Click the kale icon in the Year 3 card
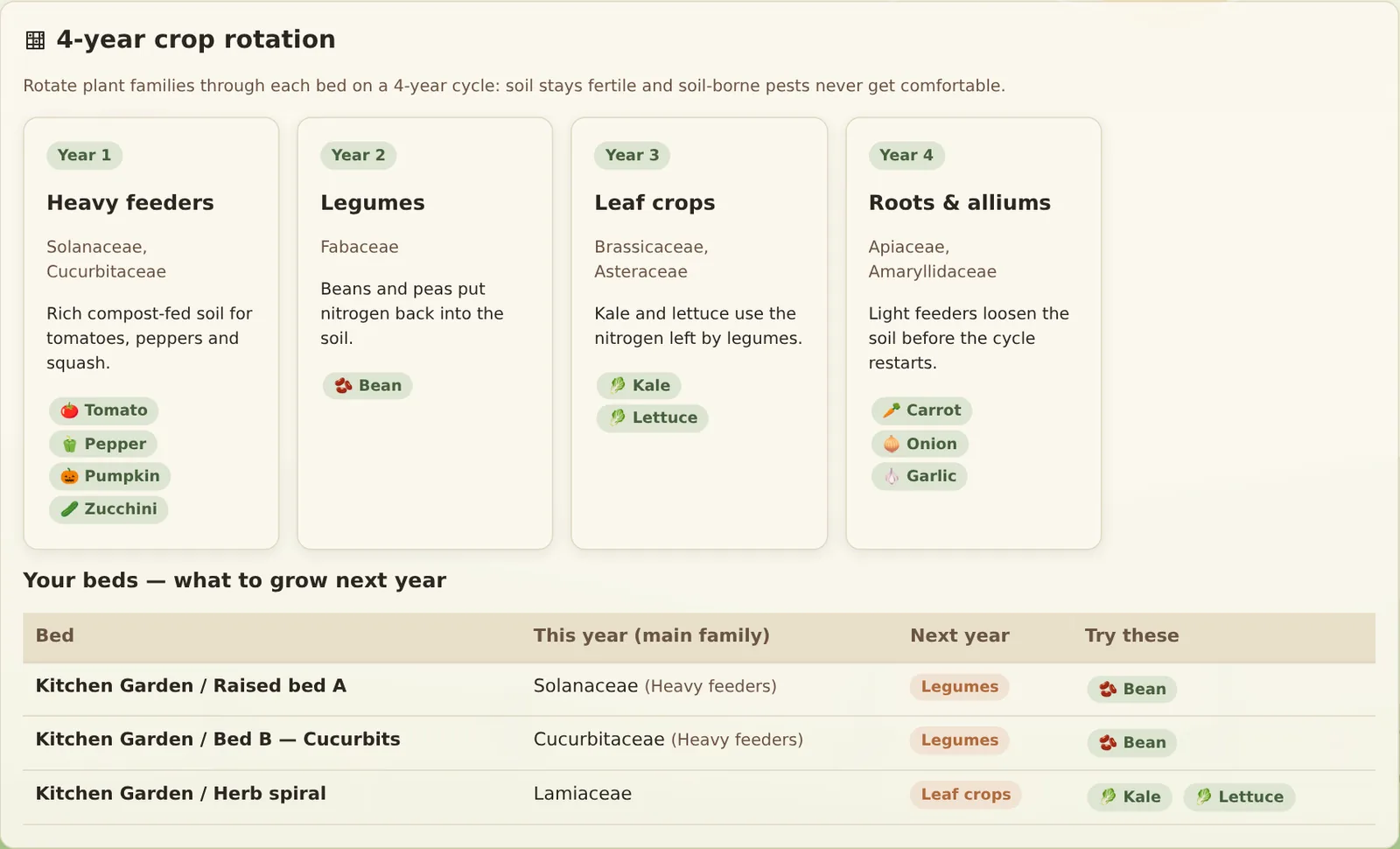Image resolution: width=1400 pixels, height=849 pixels. (618, 386)
